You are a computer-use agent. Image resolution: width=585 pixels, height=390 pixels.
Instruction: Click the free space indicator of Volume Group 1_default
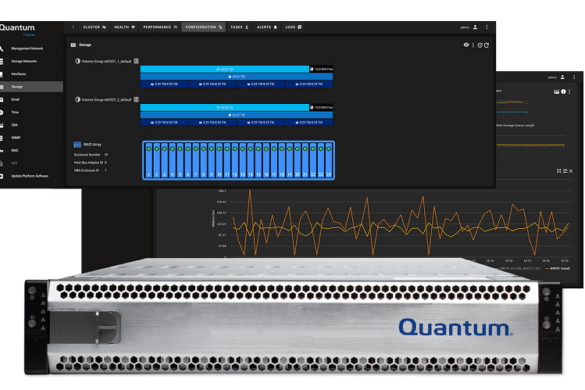[x=321, y=69]
